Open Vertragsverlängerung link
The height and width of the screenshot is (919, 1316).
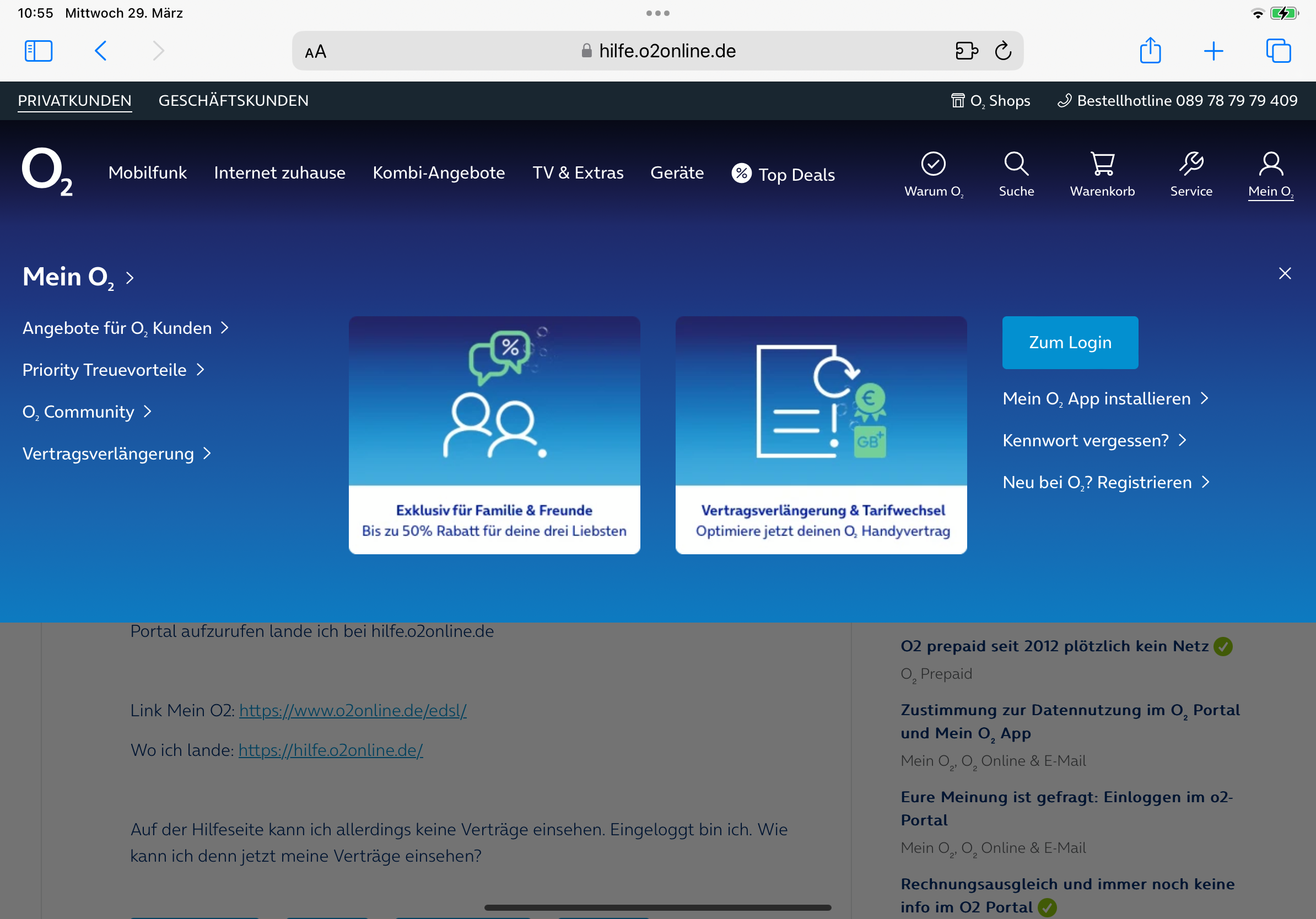click(117, 454)
